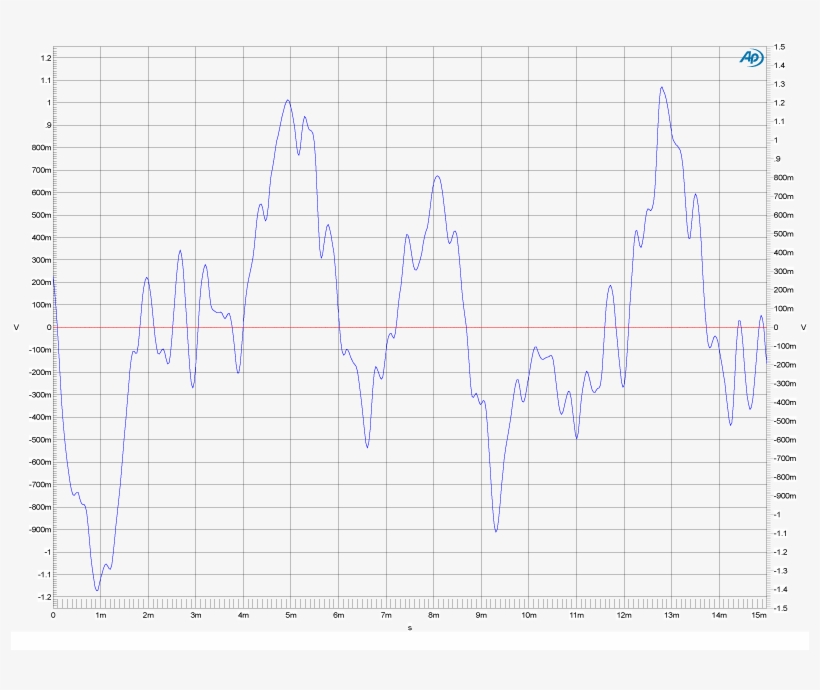
Task: Click the AP logo in the top-right corner
Action: 750,58
